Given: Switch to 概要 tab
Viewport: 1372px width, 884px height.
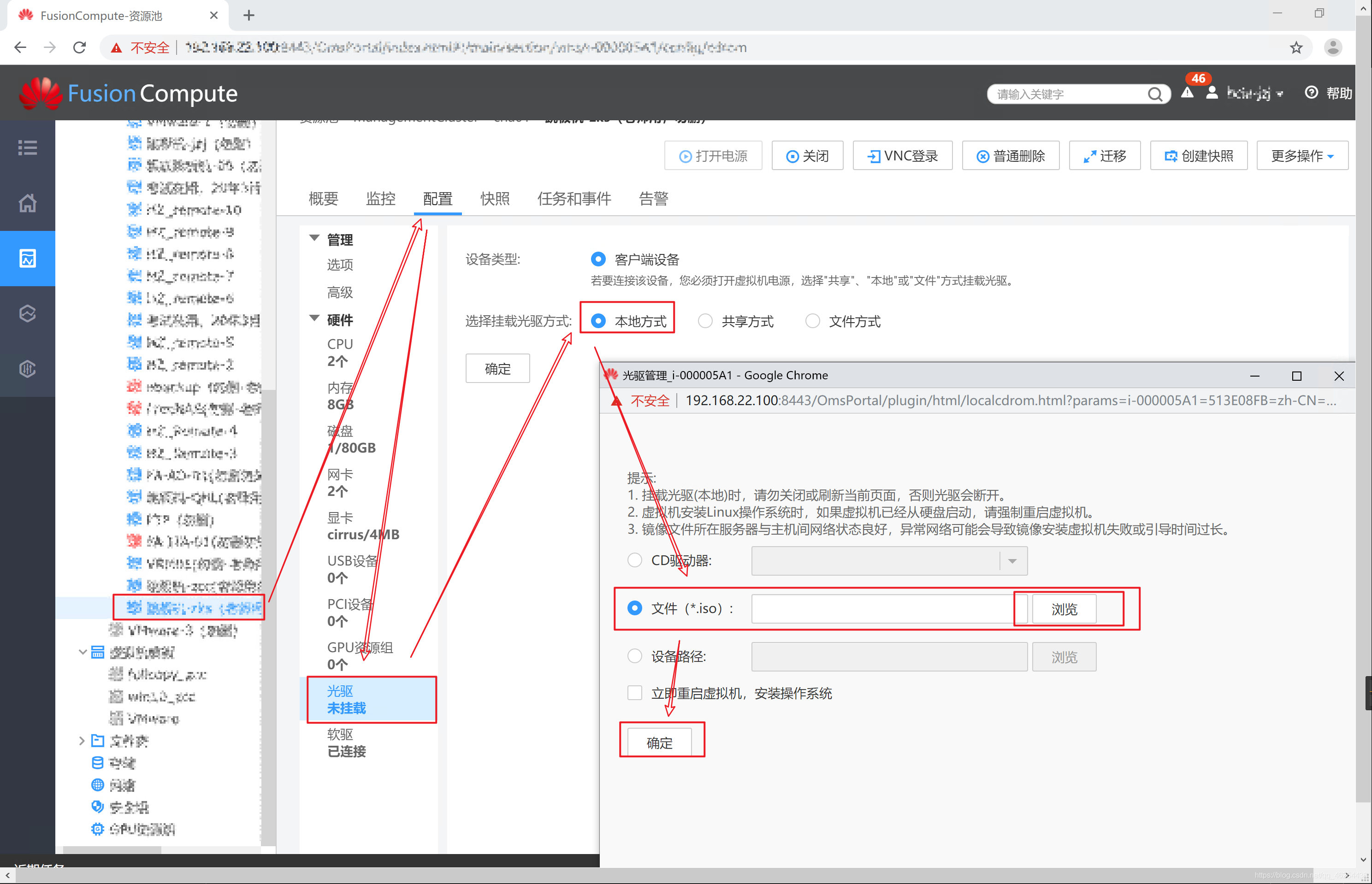Looking at the screenshot, I should [323, 199].
